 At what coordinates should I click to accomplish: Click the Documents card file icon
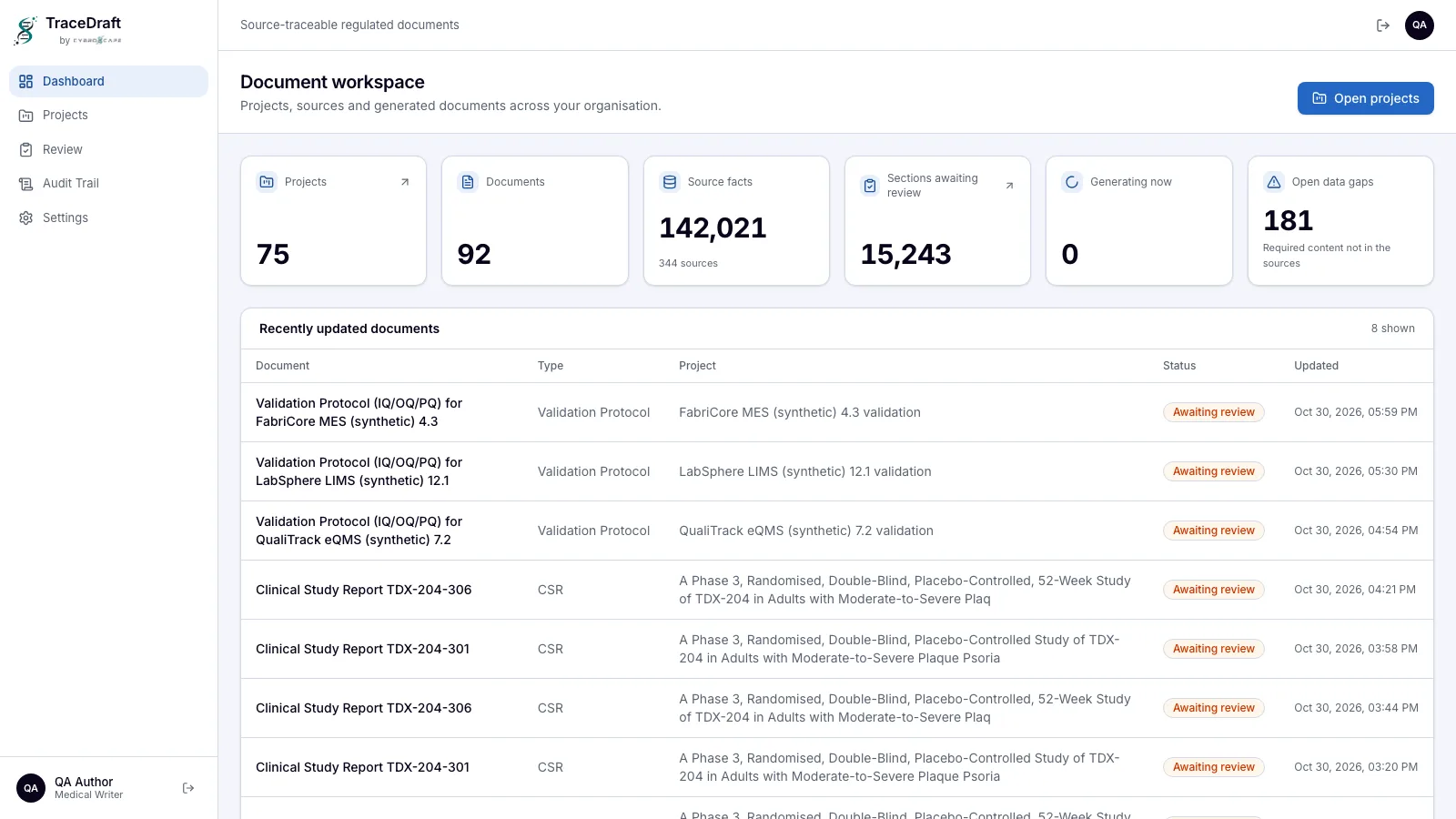[x=468, y=182]
